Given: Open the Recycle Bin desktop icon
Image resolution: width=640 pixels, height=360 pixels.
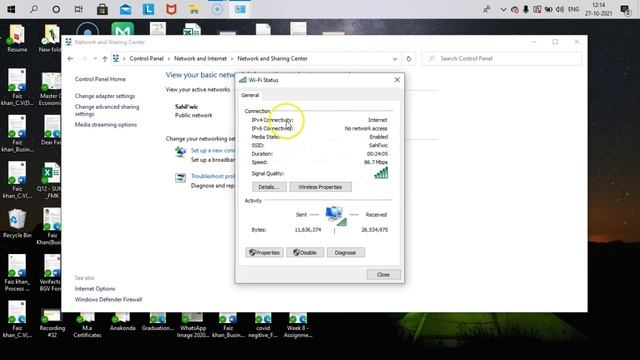Looking at the screenshot, I should click(x=17, y=223).
